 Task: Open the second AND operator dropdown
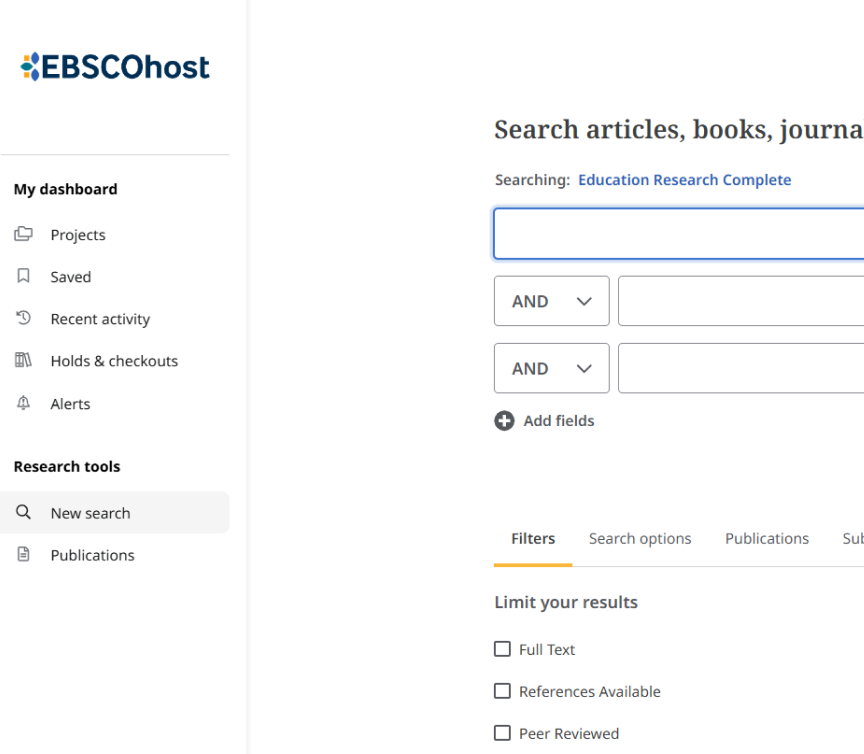click(552, 368)
